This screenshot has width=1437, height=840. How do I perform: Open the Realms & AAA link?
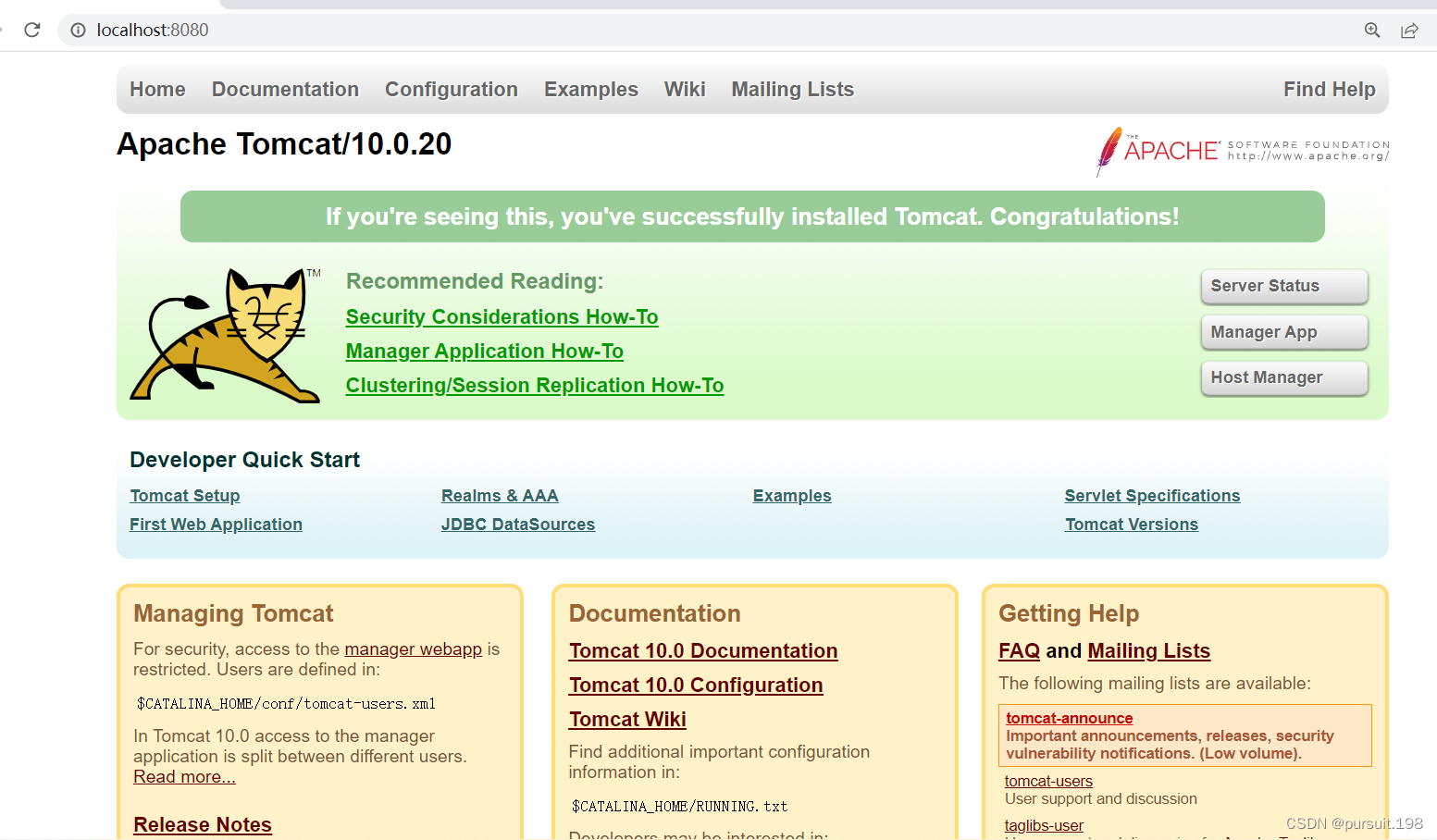[500, 496]
